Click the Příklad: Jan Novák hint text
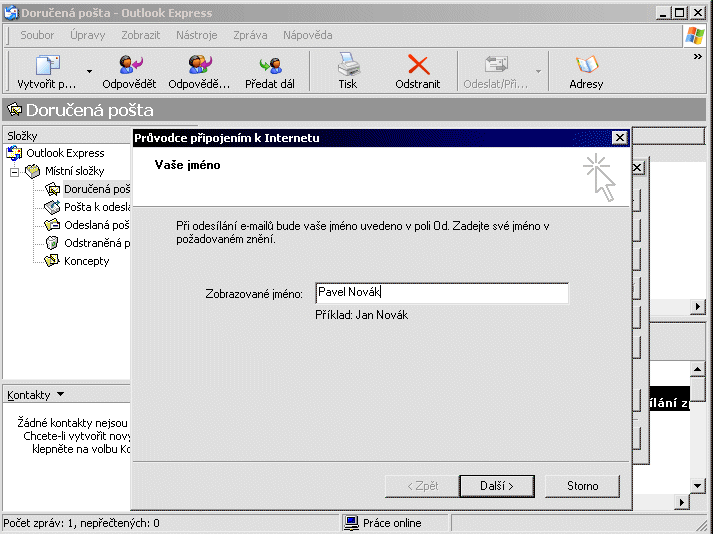 pyautogui.click(x=362, y=315)
